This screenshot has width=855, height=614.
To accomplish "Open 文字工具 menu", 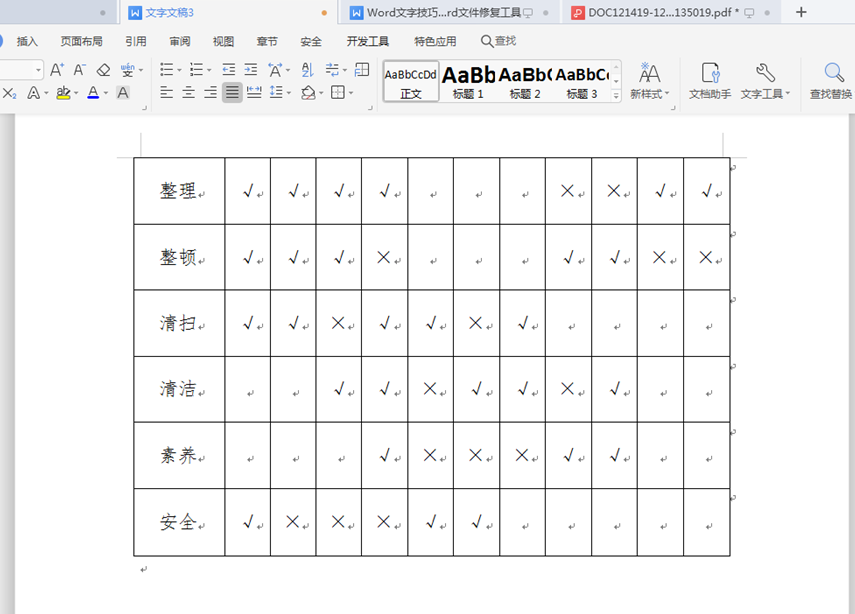I will click(x=764, y=81).
